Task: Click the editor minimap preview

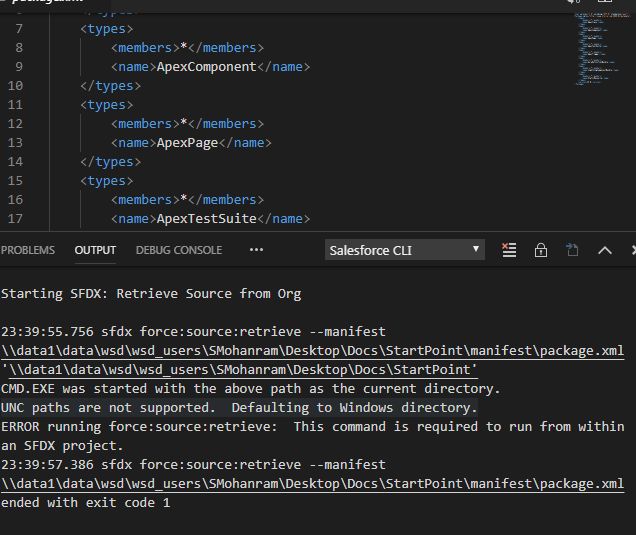Action: [x=602, y=49]
